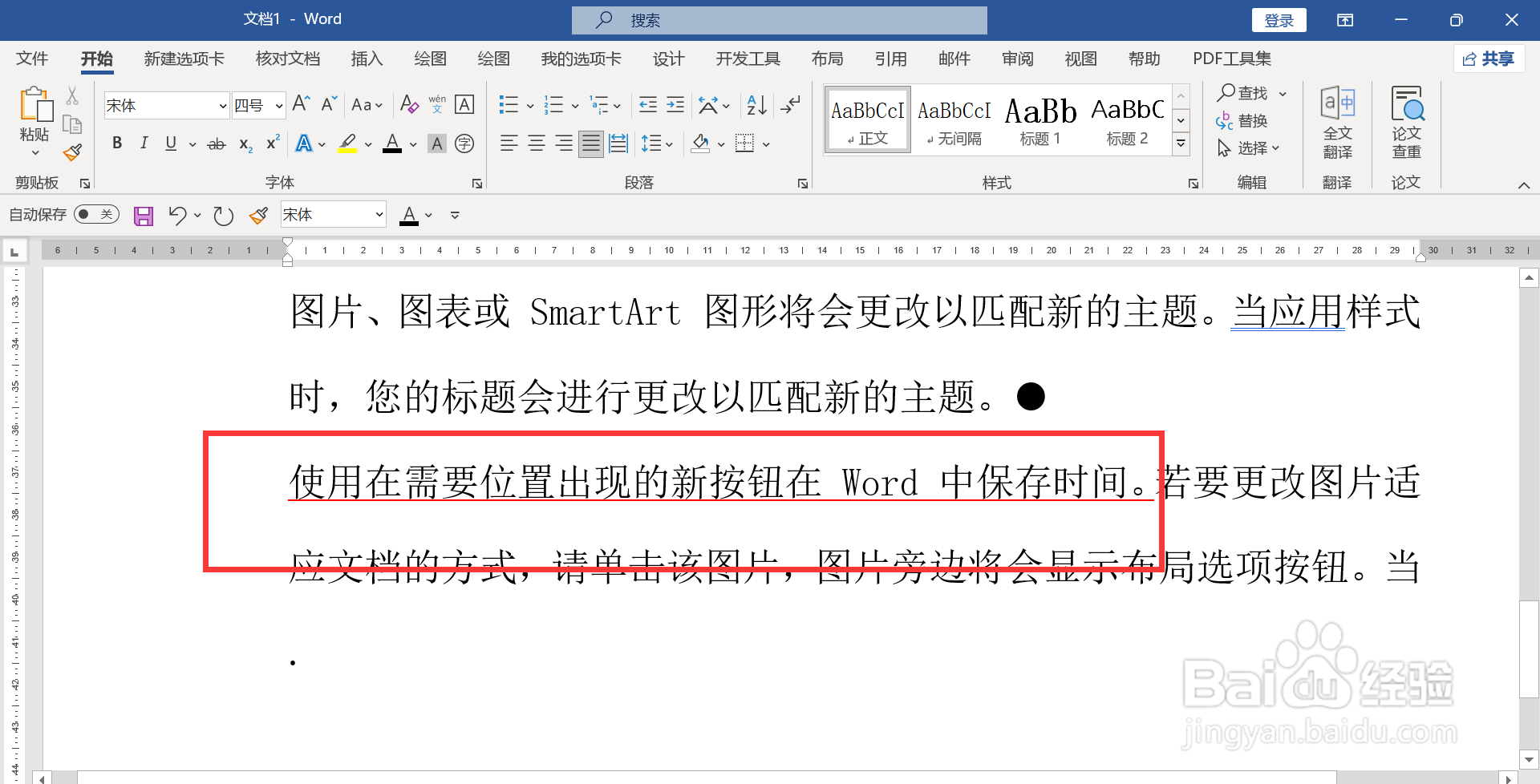Switch to the 审阅 tab
The height and width of the screenshot is (784, 1540).
1017,59
